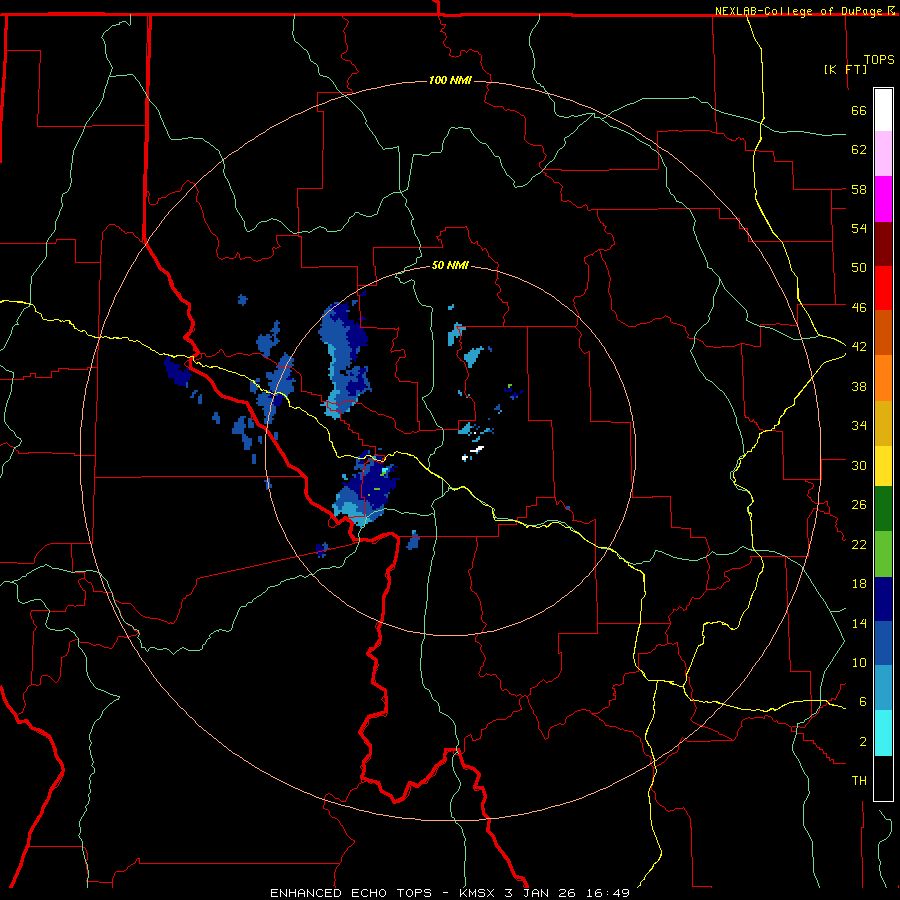900x900 pixels.
Task: Click the 58 legend value
Action: (x=859, y=189)
